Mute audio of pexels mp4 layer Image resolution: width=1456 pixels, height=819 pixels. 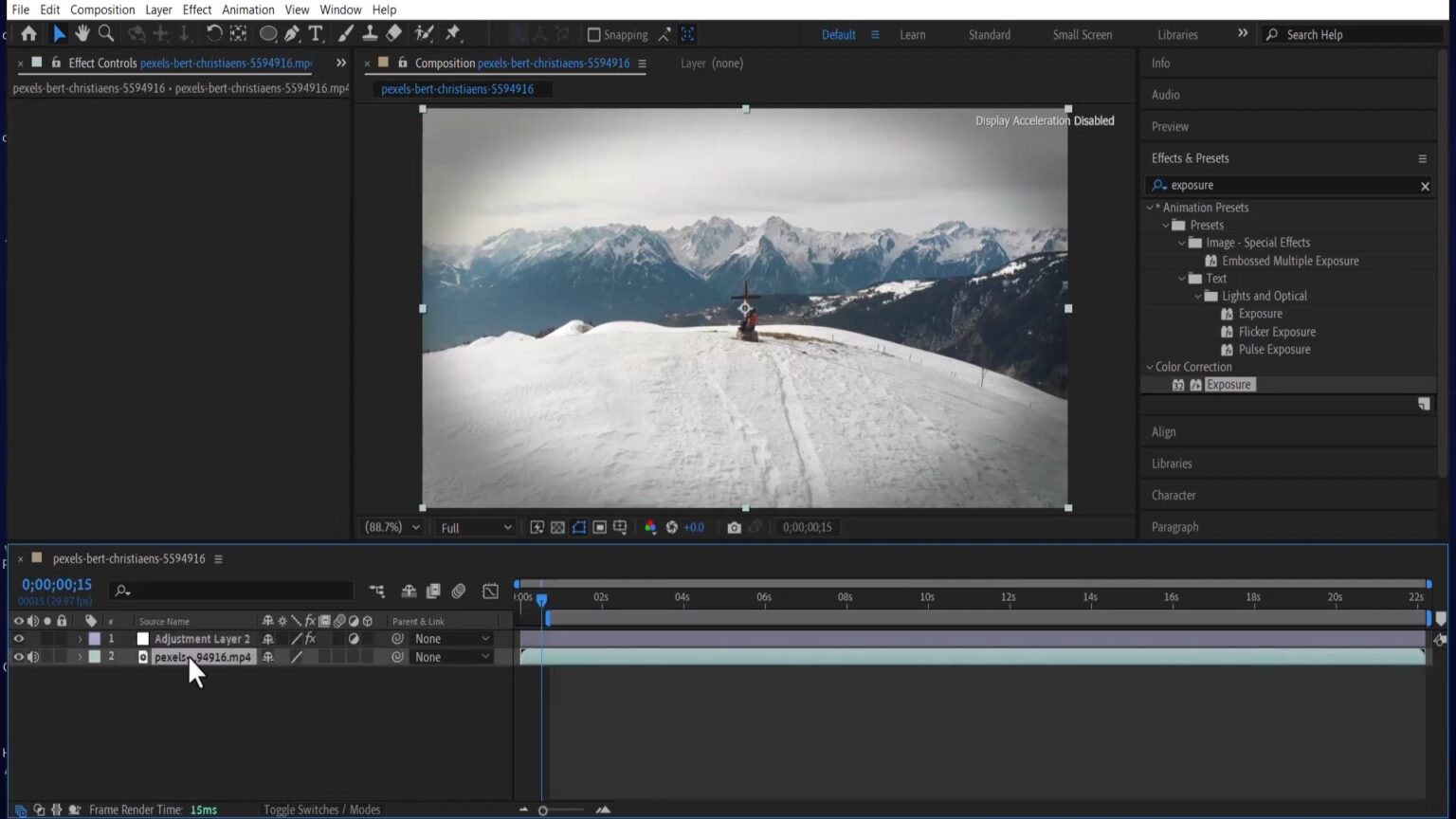pos(33,657)
